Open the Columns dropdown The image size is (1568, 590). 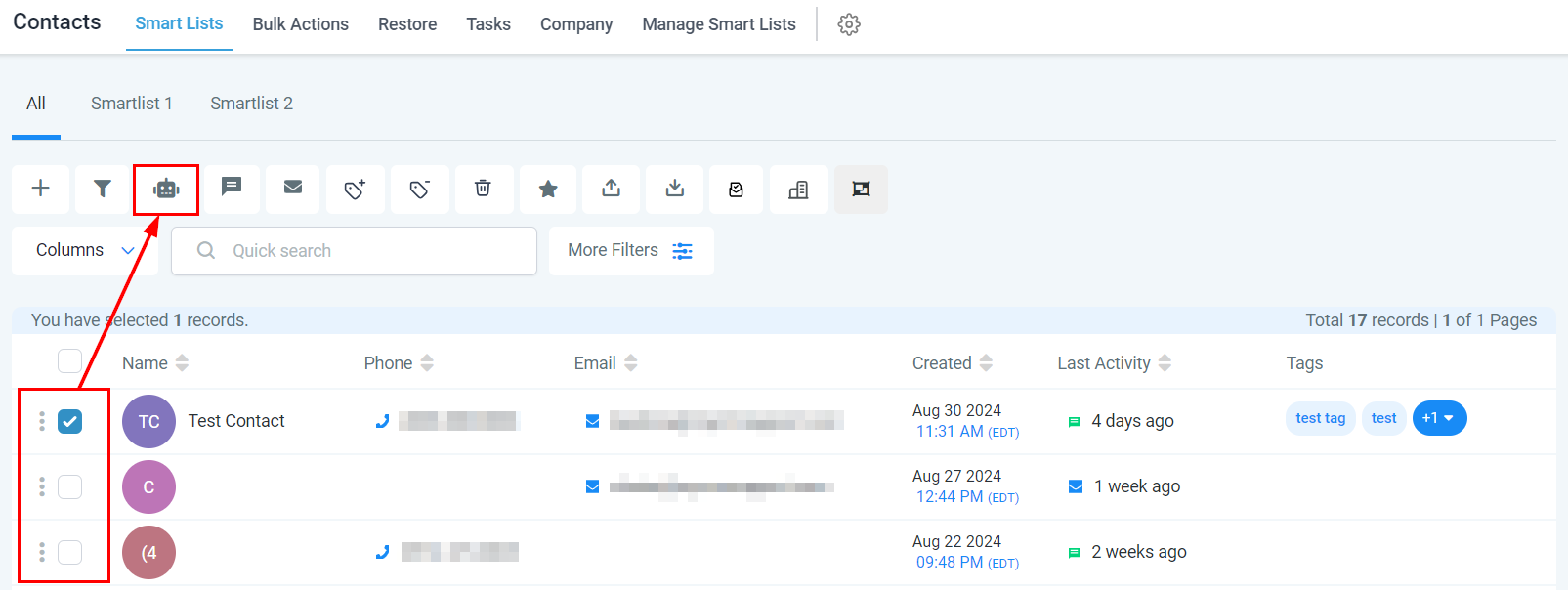click(x=85, y=251)
